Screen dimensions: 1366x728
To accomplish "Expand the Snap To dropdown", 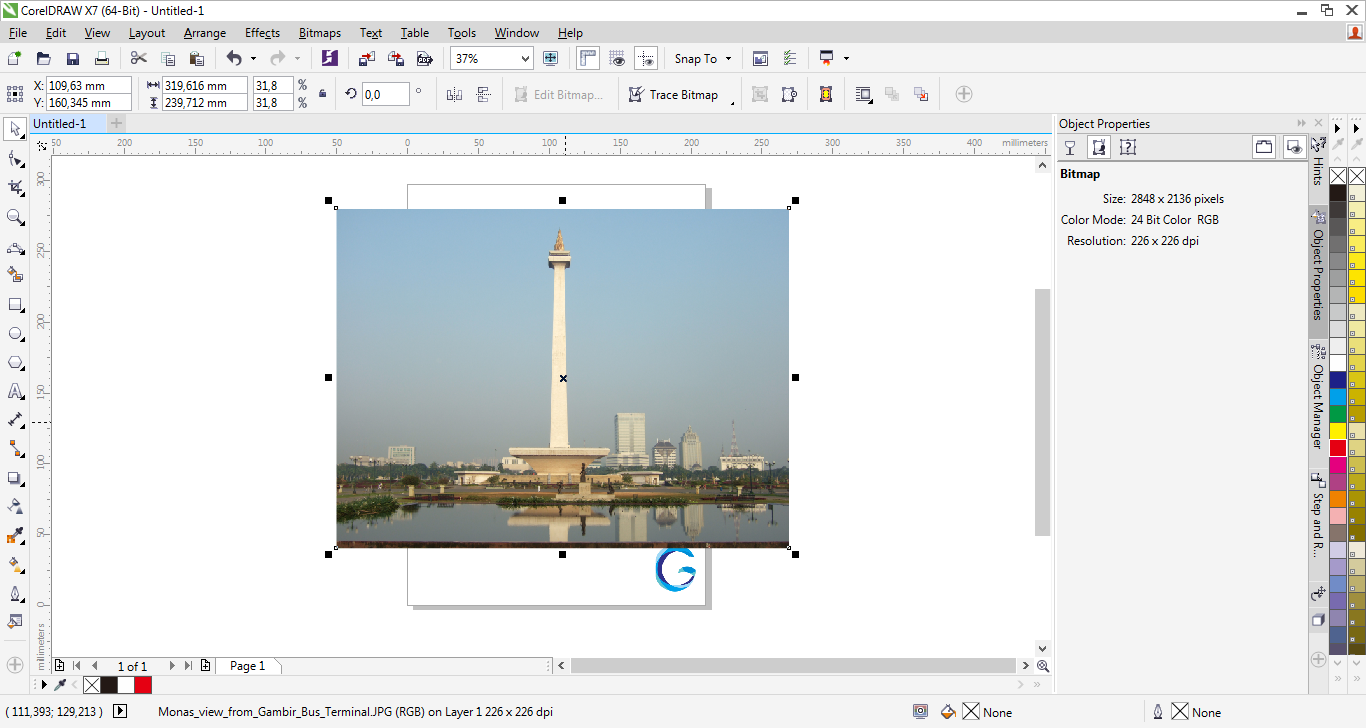I will click(x=728, y=58).
